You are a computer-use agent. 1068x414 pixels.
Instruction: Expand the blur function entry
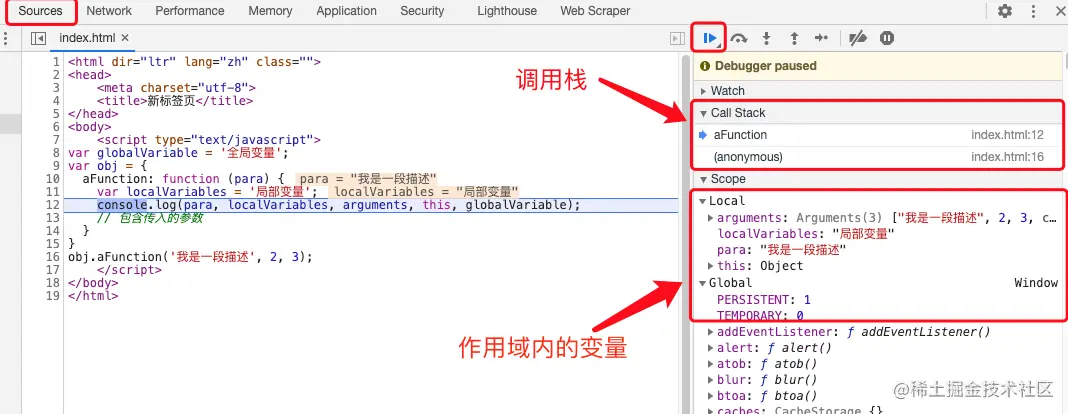711,380
